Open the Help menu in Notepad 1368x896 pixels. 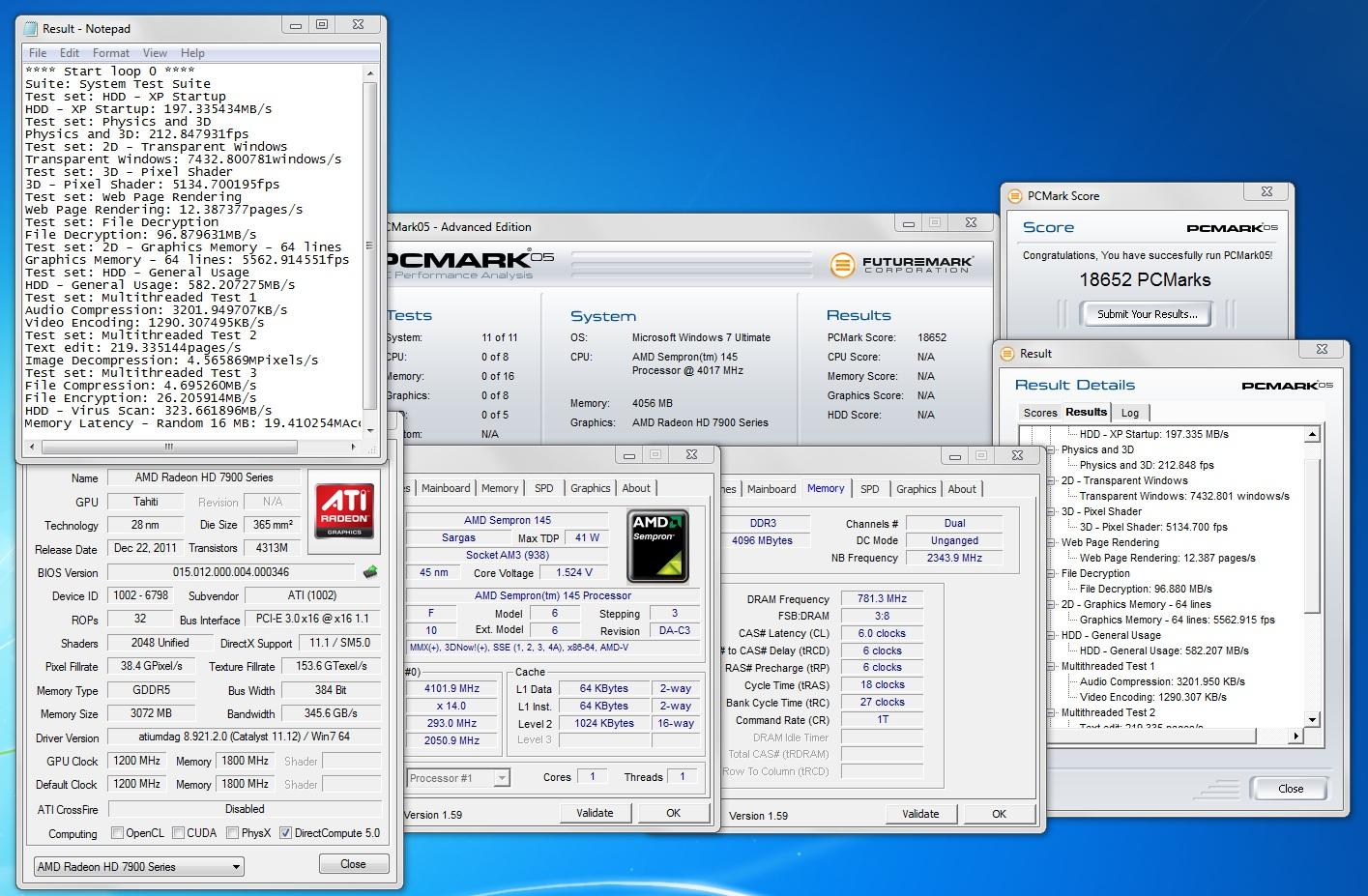192,53
